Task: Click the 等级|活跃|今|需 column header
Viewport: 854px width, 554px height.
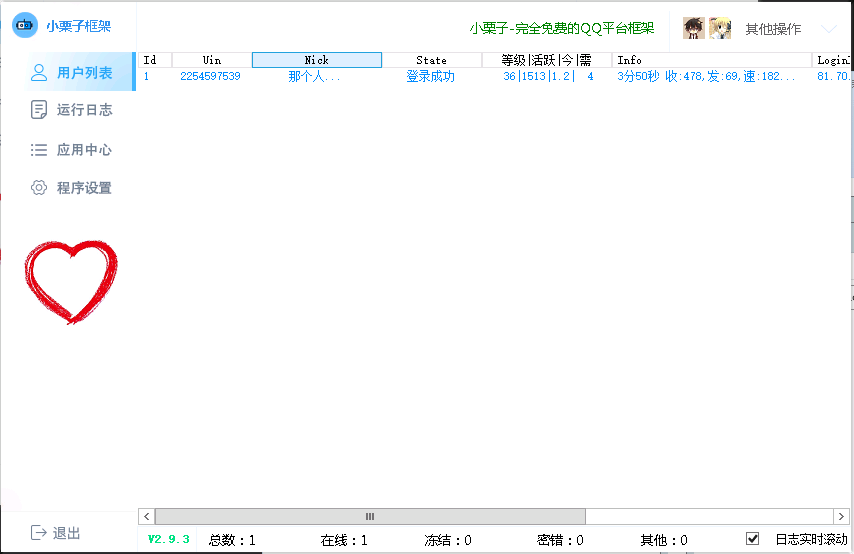Action: pyautogui.click(x=546, y=60)
